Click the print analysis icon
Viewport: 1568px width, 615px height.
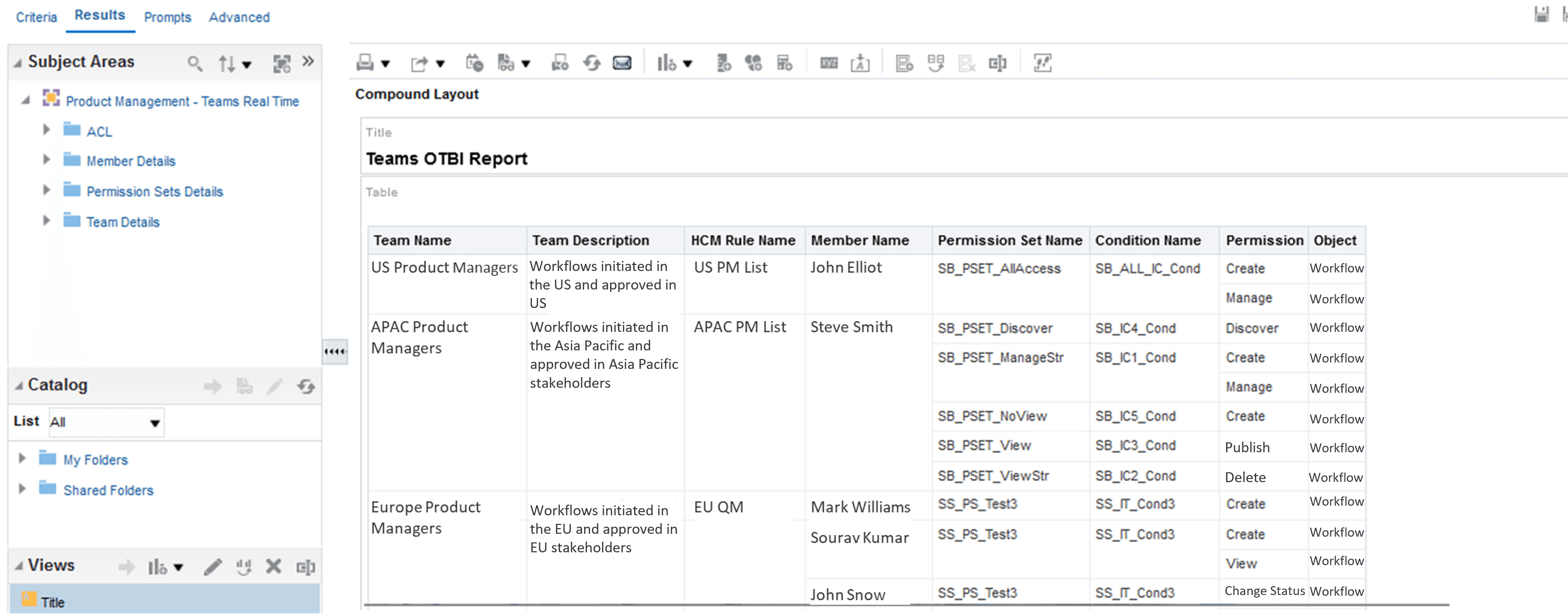[x=365, y=63]
